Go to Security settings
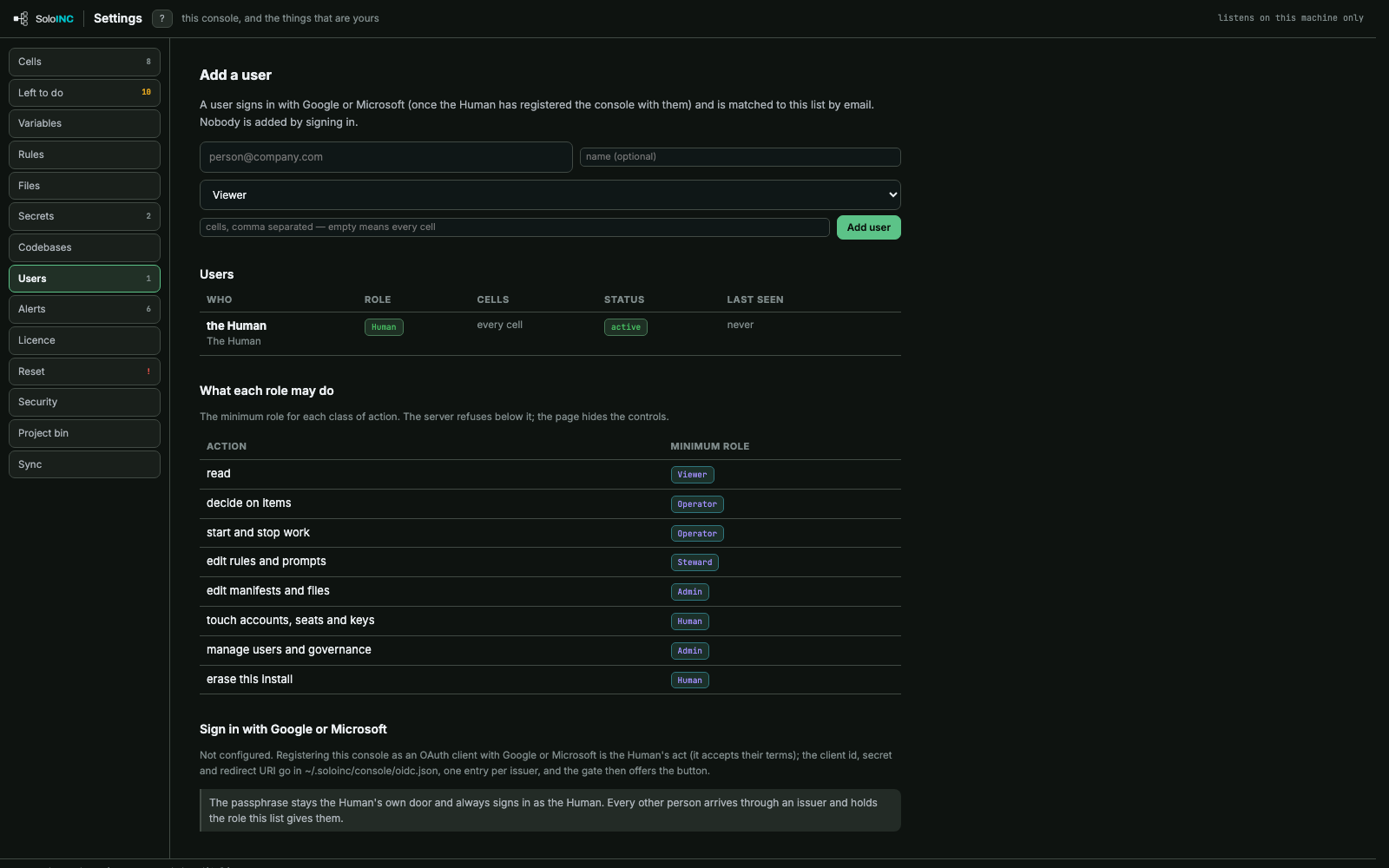The height and width of the screenshot is (868, 1389). point(84,402)
